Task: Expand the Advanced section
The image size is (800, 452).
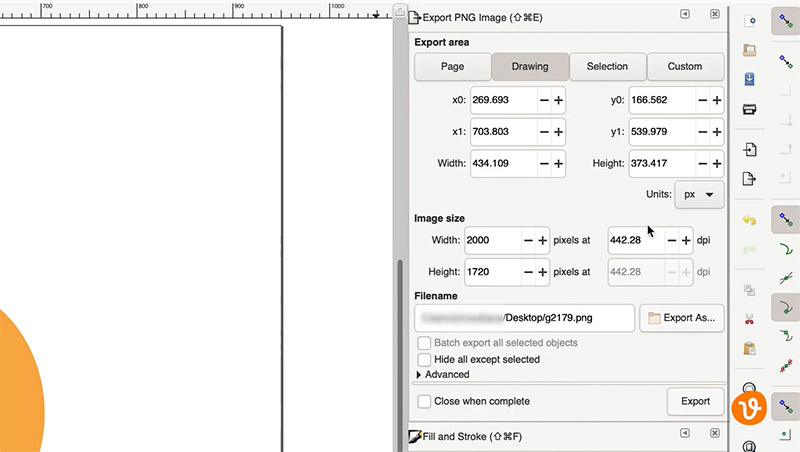Action: pos(442,374)
